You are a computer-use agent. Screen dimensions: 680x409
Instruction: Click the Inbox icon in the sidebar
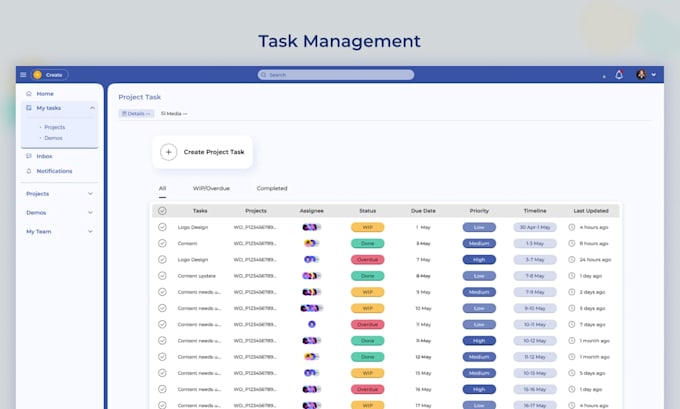pos(29,156)
